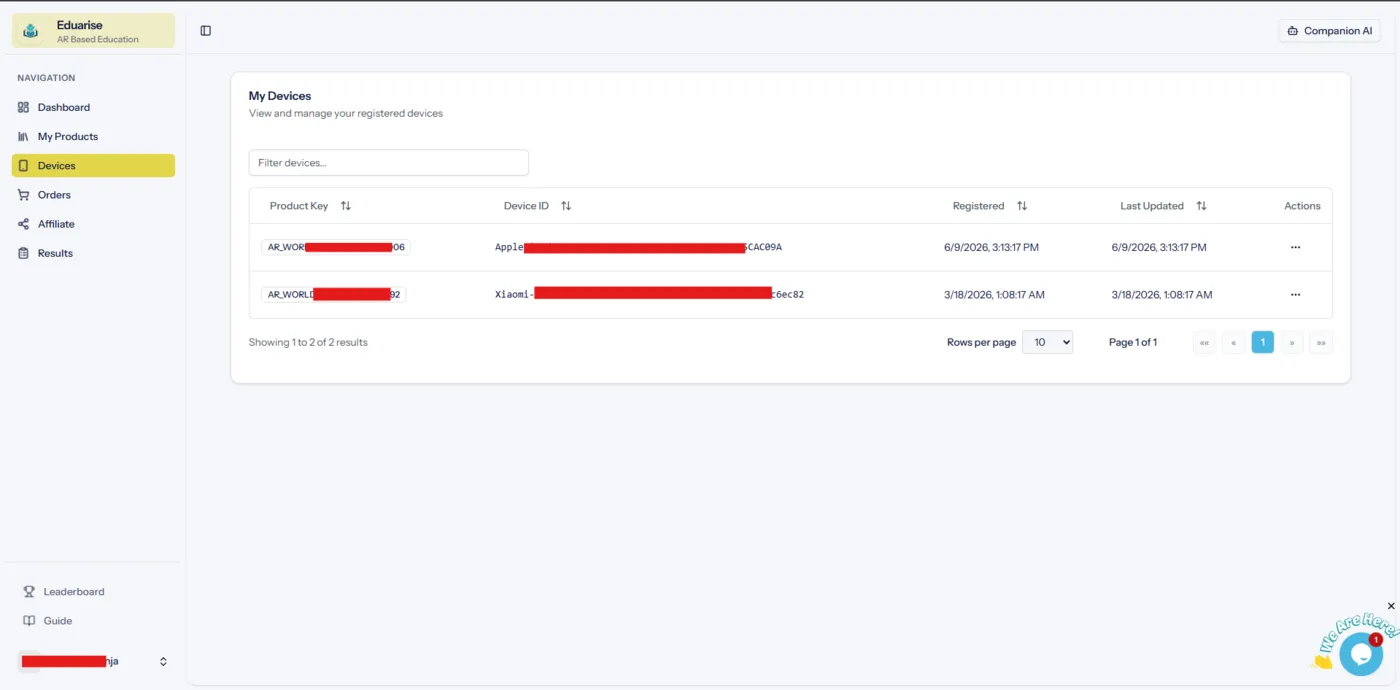Open the Rows per page dropdown

[x=1047, y=342]
